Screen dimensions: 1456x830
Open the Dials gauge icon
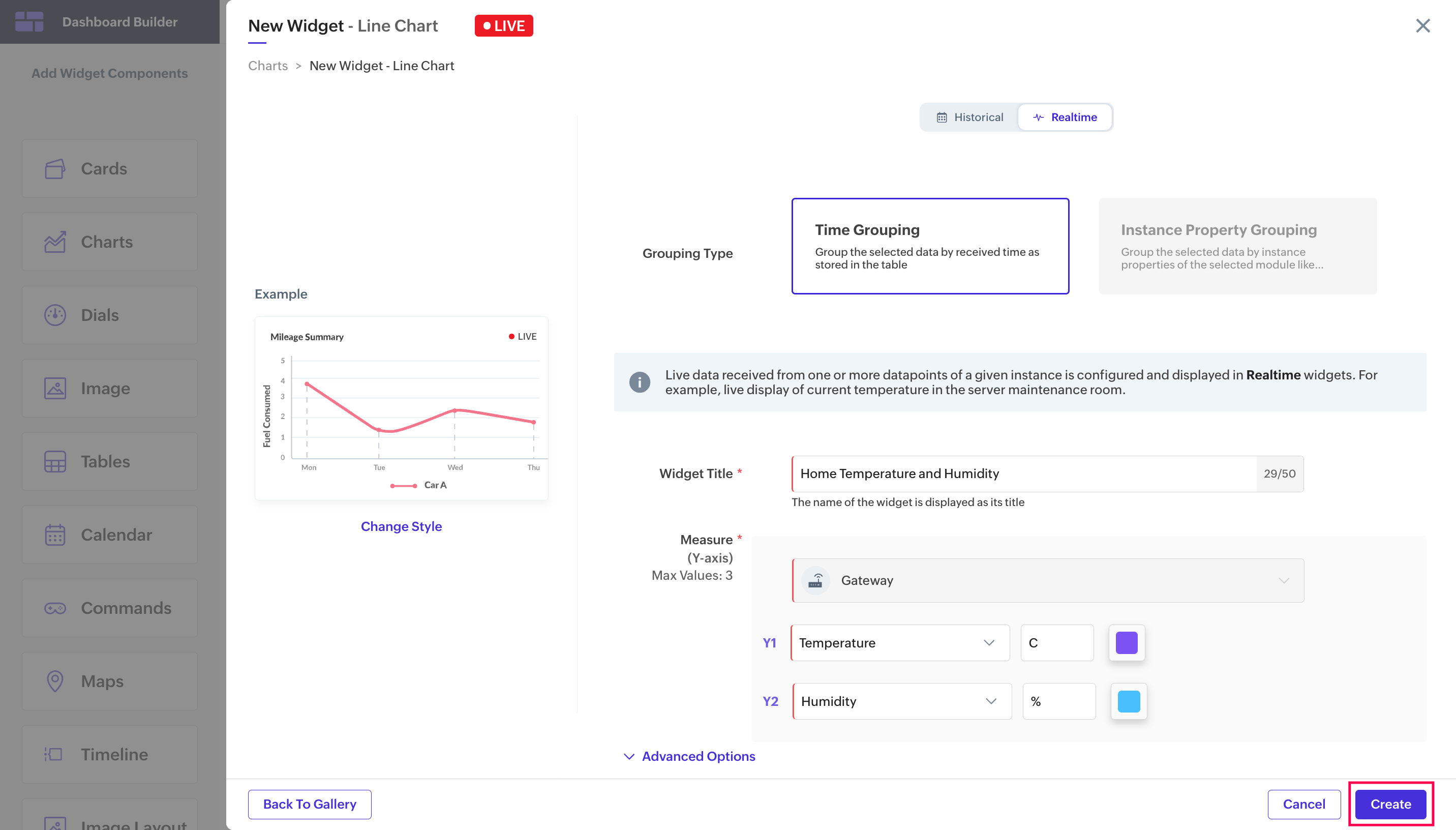coord(55,315)
